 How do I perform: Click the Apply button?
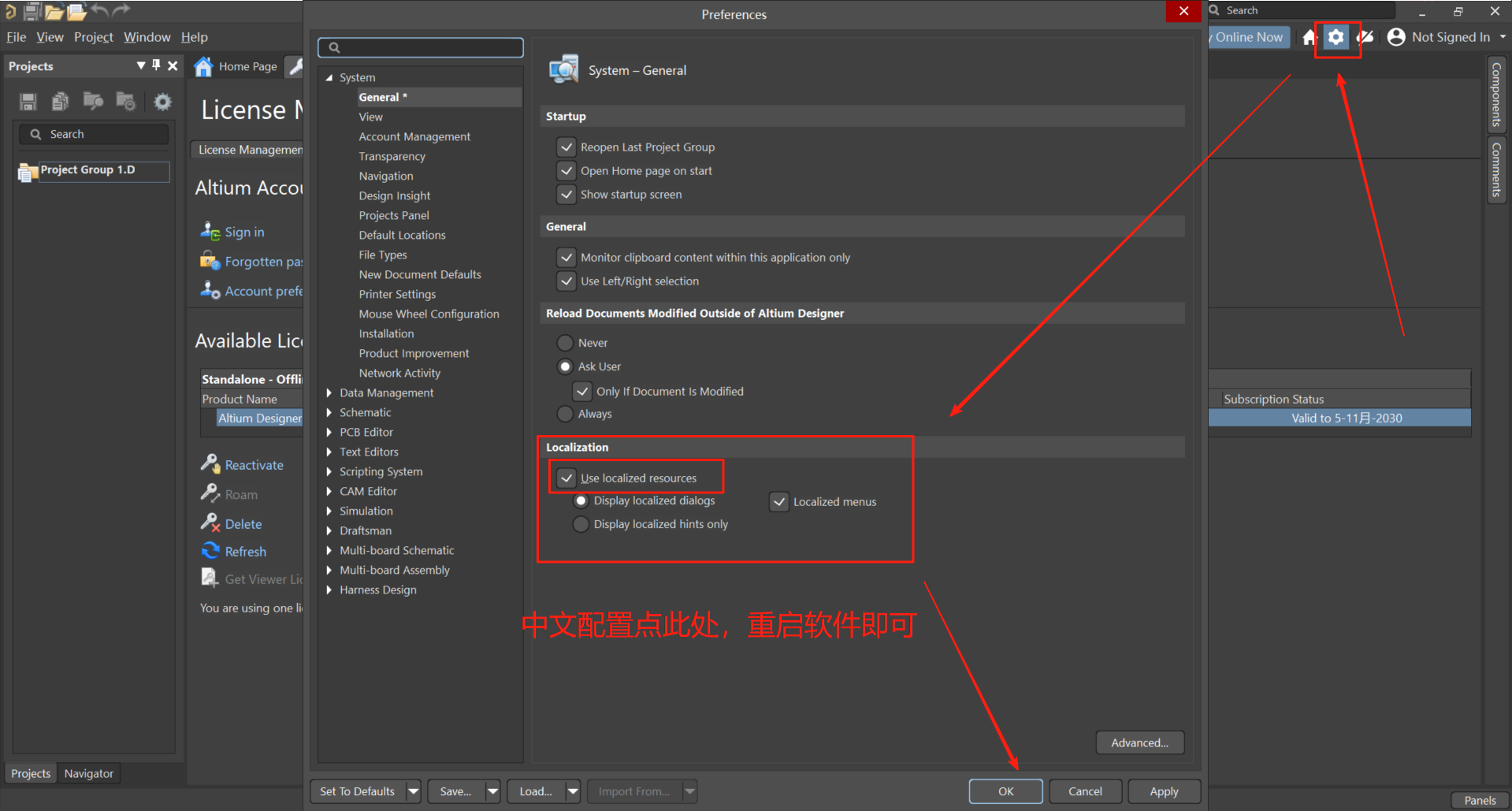tap(1164, 791)
